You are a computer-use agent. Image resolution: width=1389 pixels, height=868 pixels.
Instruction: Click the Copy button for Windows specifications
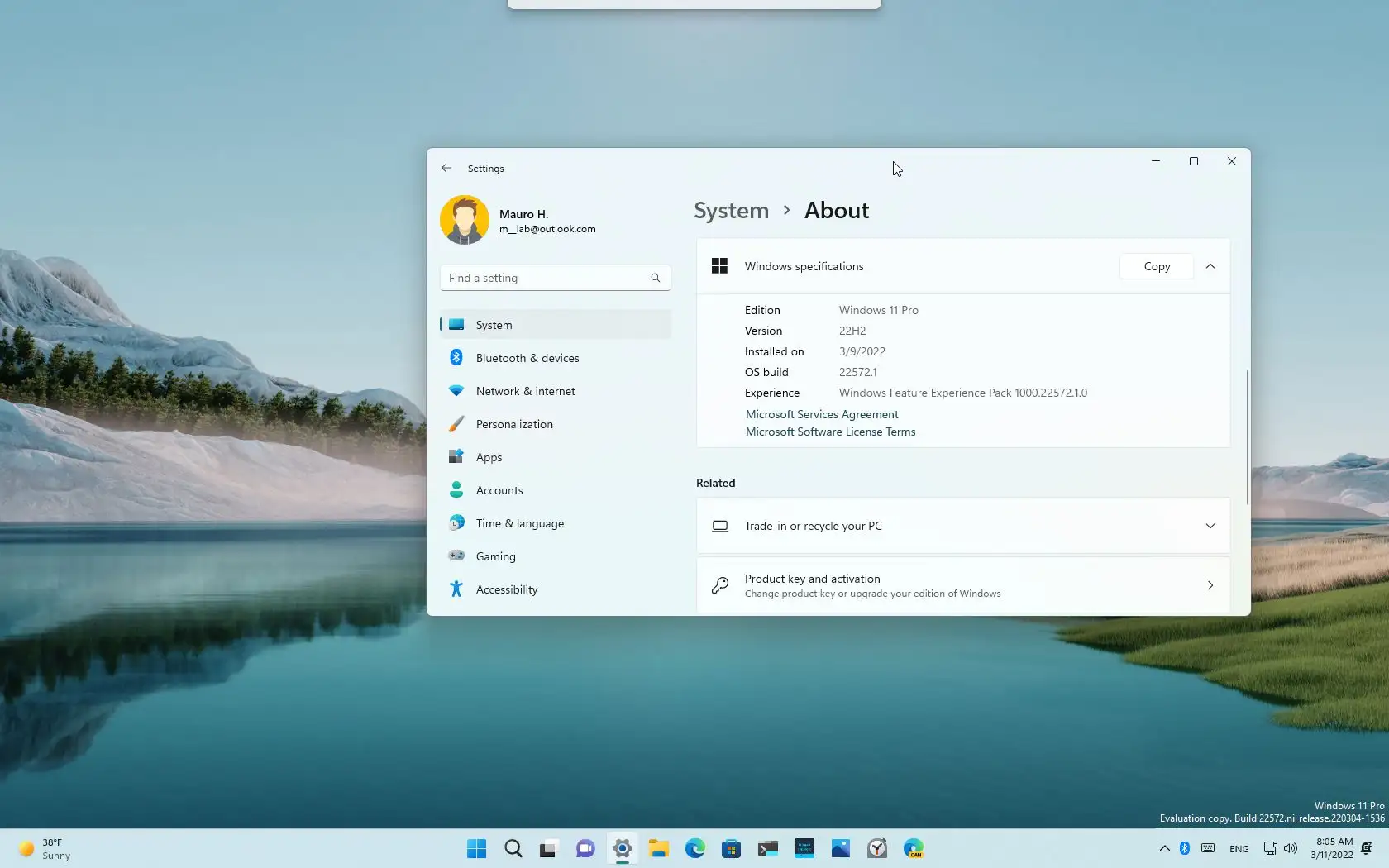tap(1155, 266)
